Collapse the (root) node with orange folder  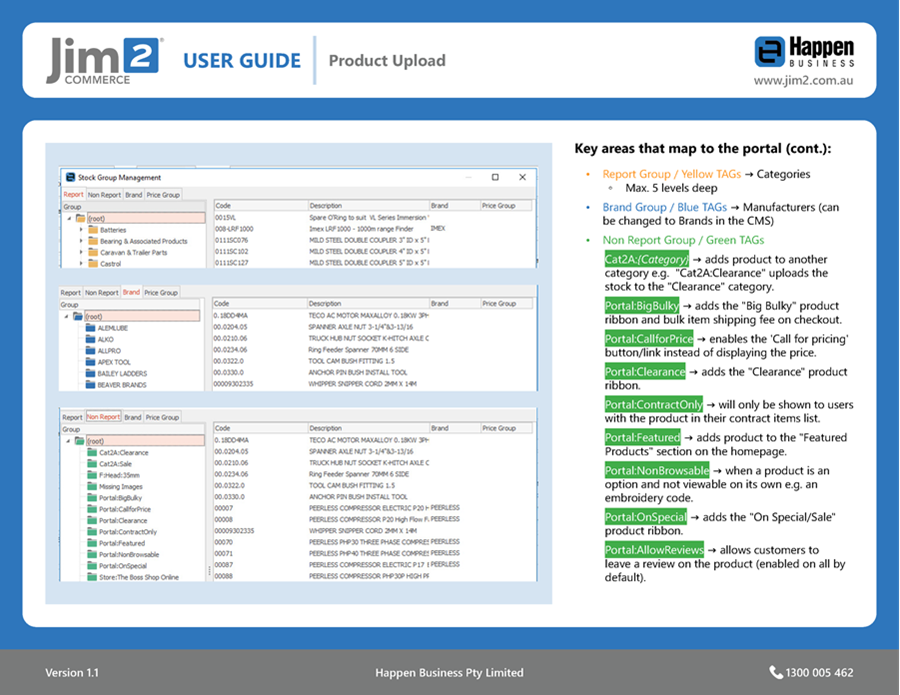[69, 218]
